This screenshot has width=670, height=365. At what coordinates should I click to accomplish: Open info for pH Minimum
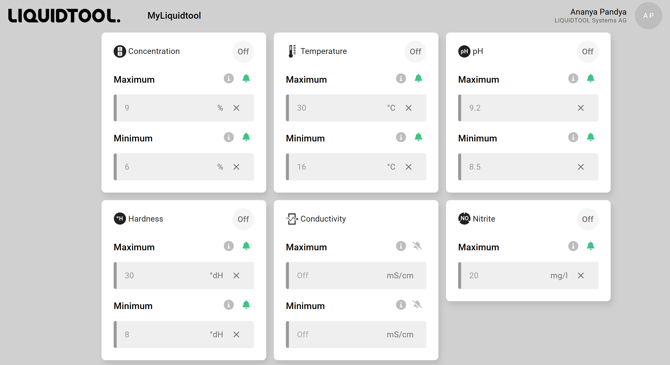coord(573,137)
